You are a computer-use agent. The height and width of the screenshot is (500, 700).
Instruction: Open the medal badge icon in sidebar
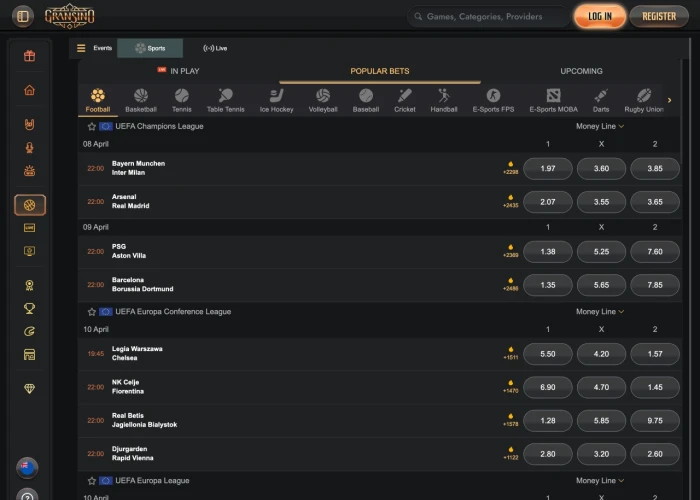pyautogui.click(x=29, y=285)
